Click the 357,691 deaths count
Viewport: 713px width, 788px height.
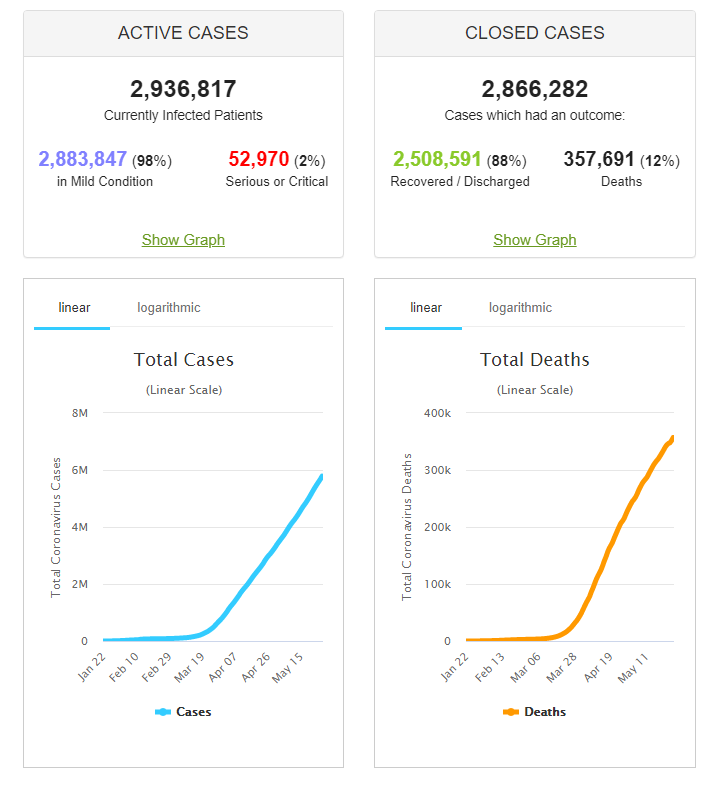599,159
